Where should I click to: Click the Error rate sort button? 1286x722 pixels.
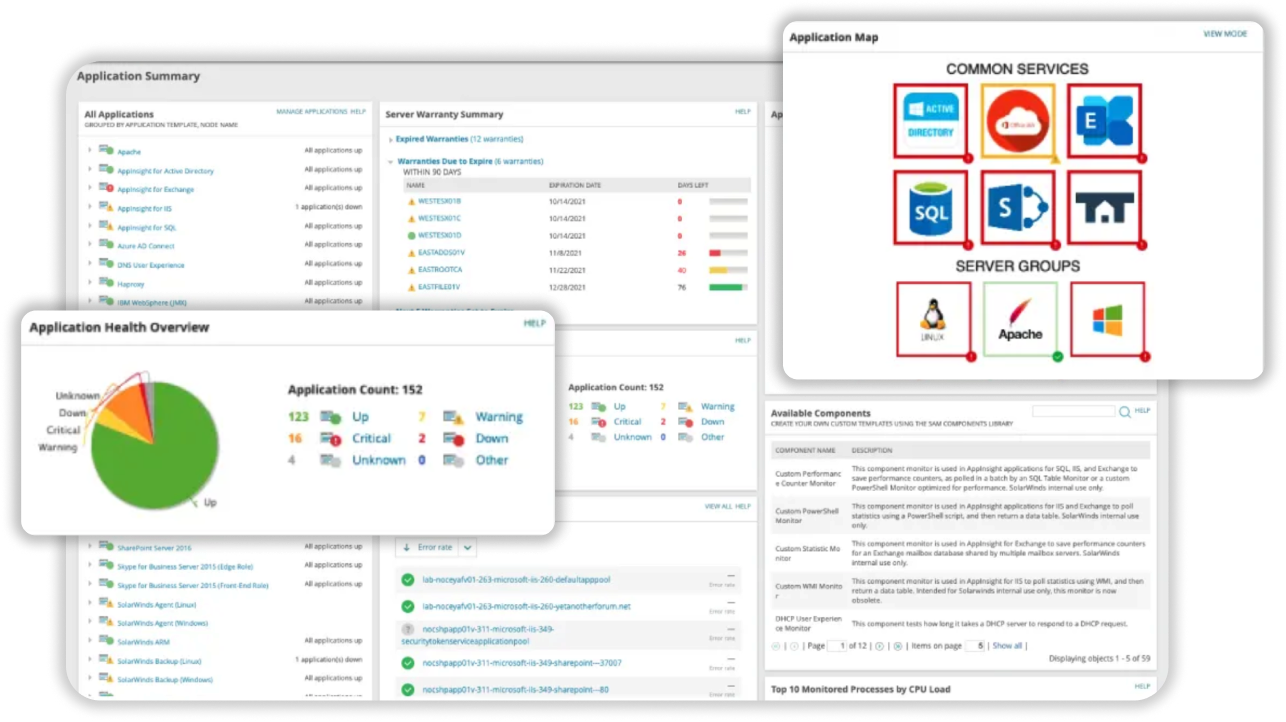[x=427, y=547]
